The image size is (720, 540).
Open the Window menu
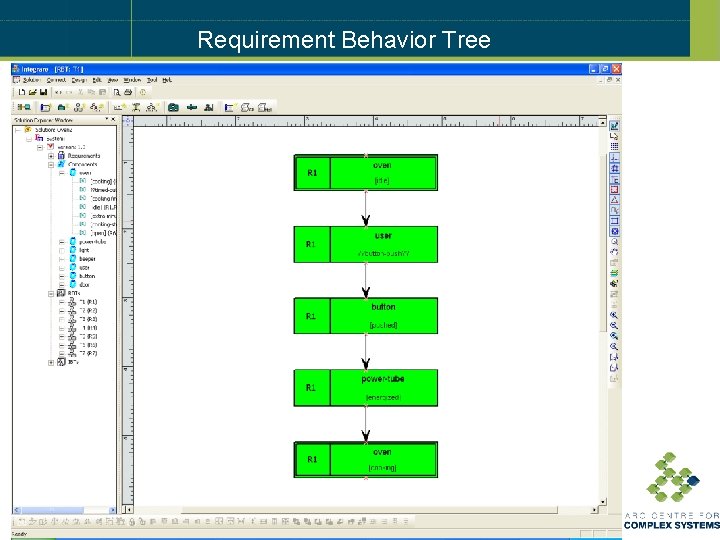[x=132, y=80]
